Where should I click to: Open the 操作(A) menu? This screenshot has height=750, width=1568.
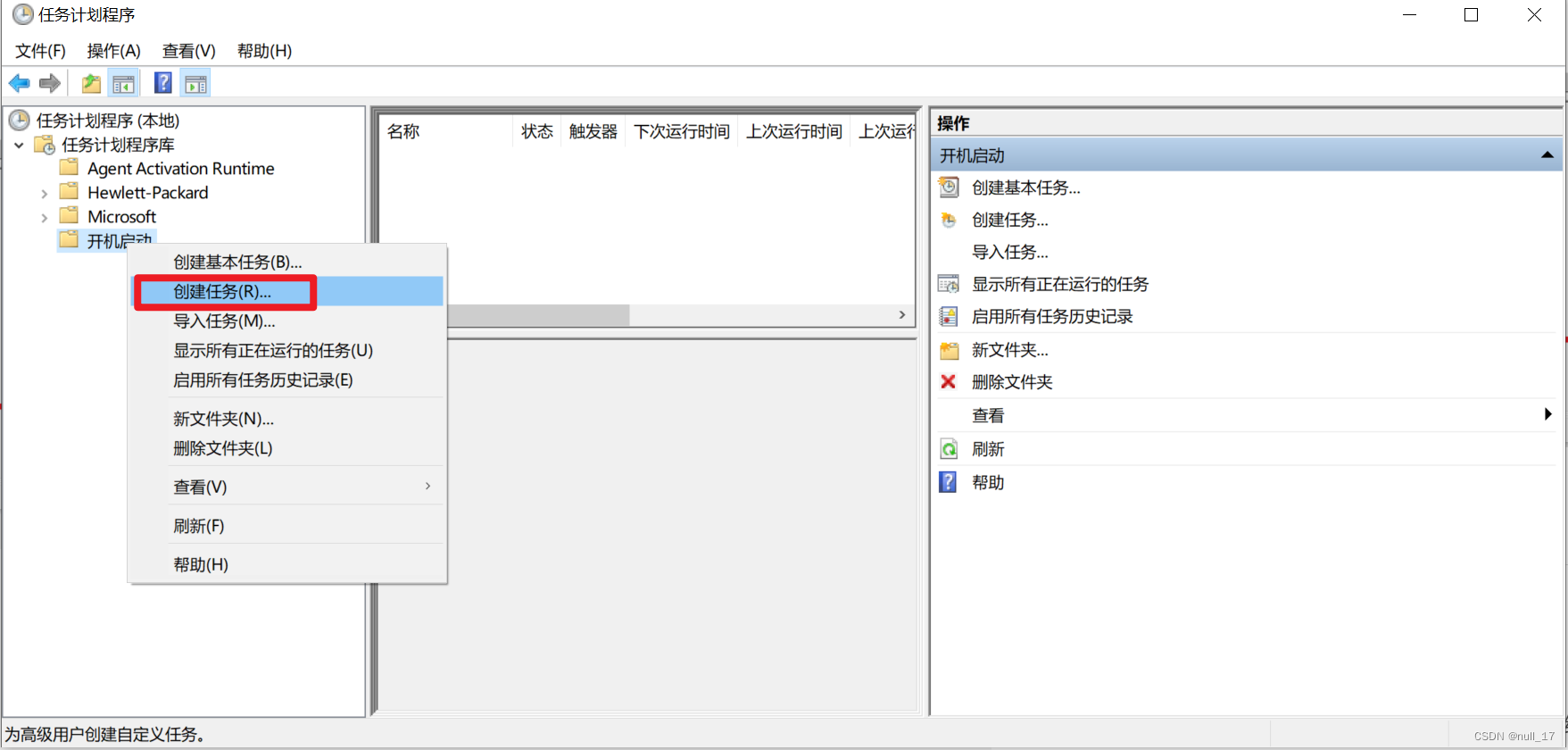113,51
